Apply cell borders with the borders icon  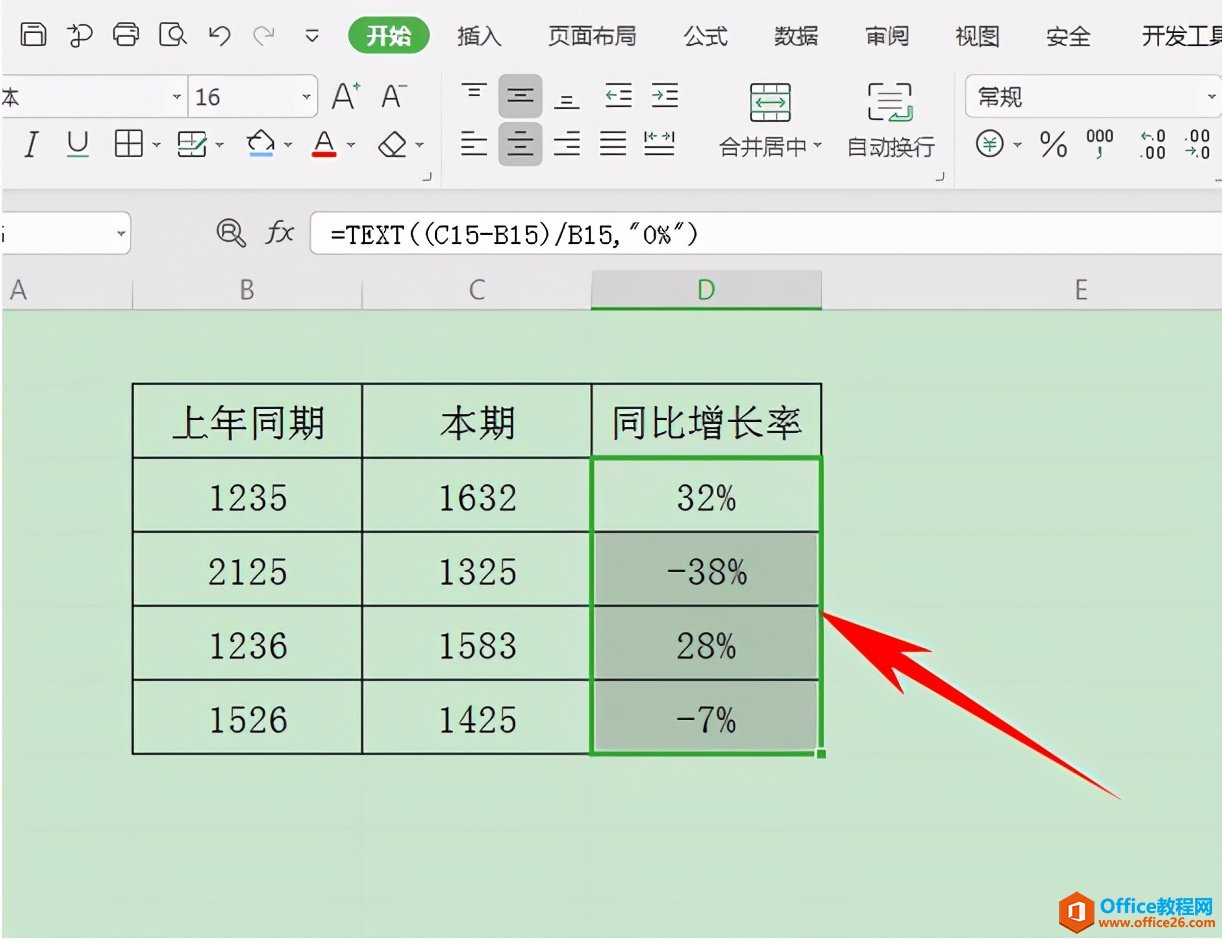(x=129, y=146)
